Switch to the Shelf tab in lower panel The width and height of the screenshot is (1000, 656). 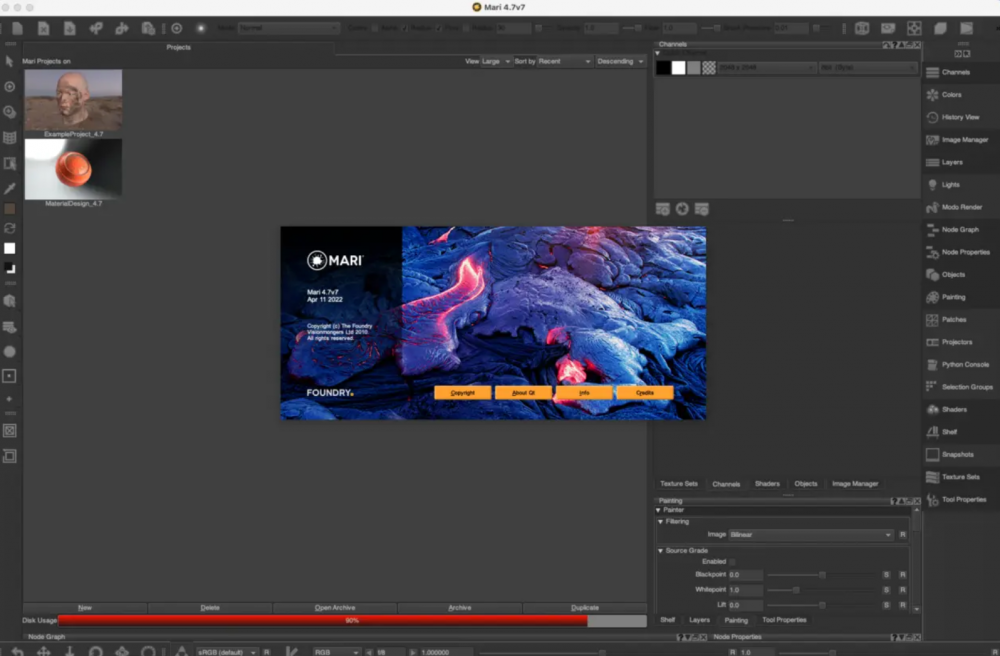tap(668, 620)
